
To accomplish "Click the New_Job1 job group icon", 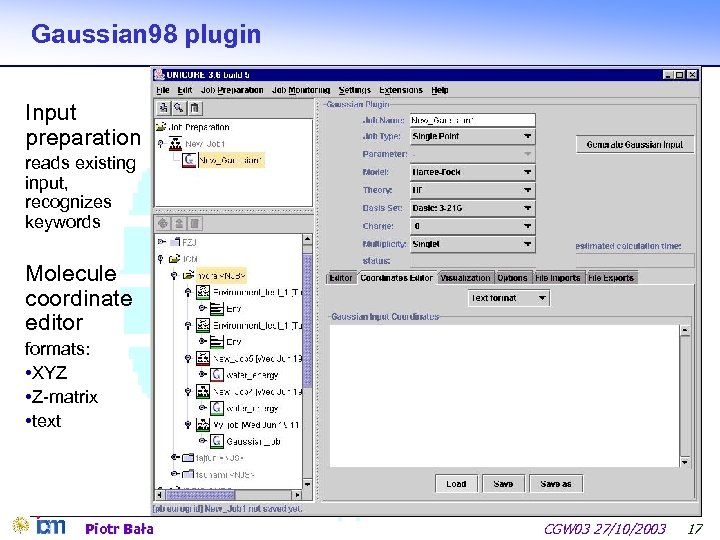I will (175, 144).
